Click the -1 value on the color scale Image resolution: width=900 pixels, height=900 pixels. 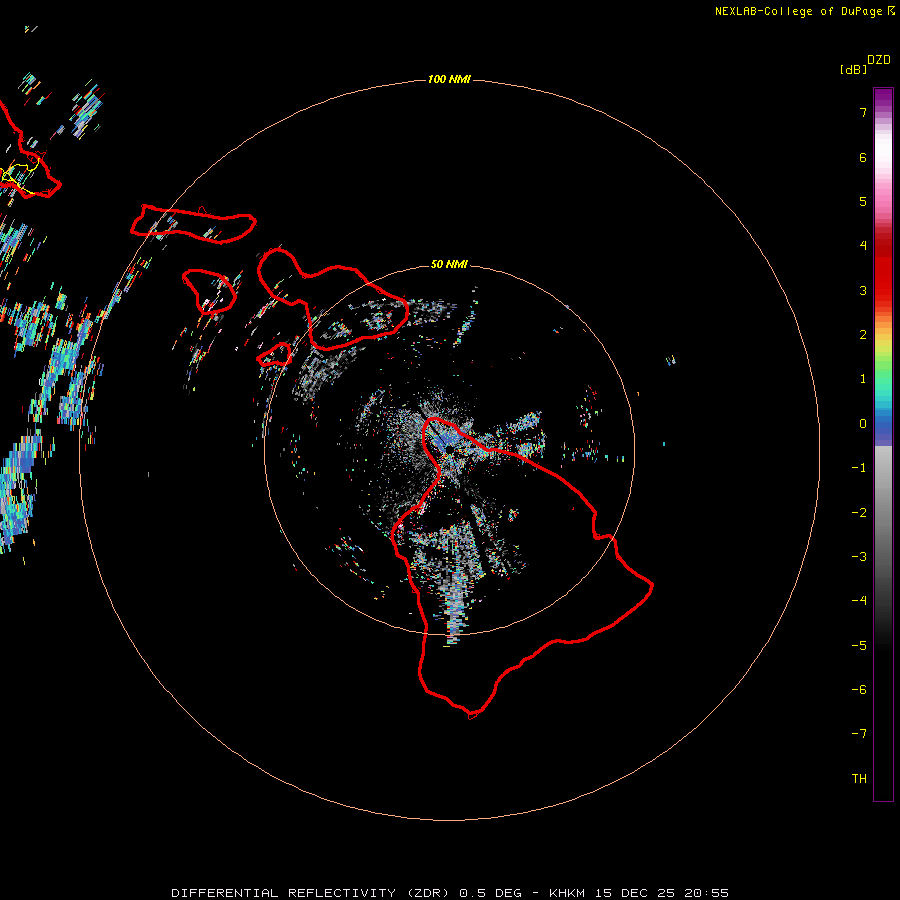click(x=859, y=468)
